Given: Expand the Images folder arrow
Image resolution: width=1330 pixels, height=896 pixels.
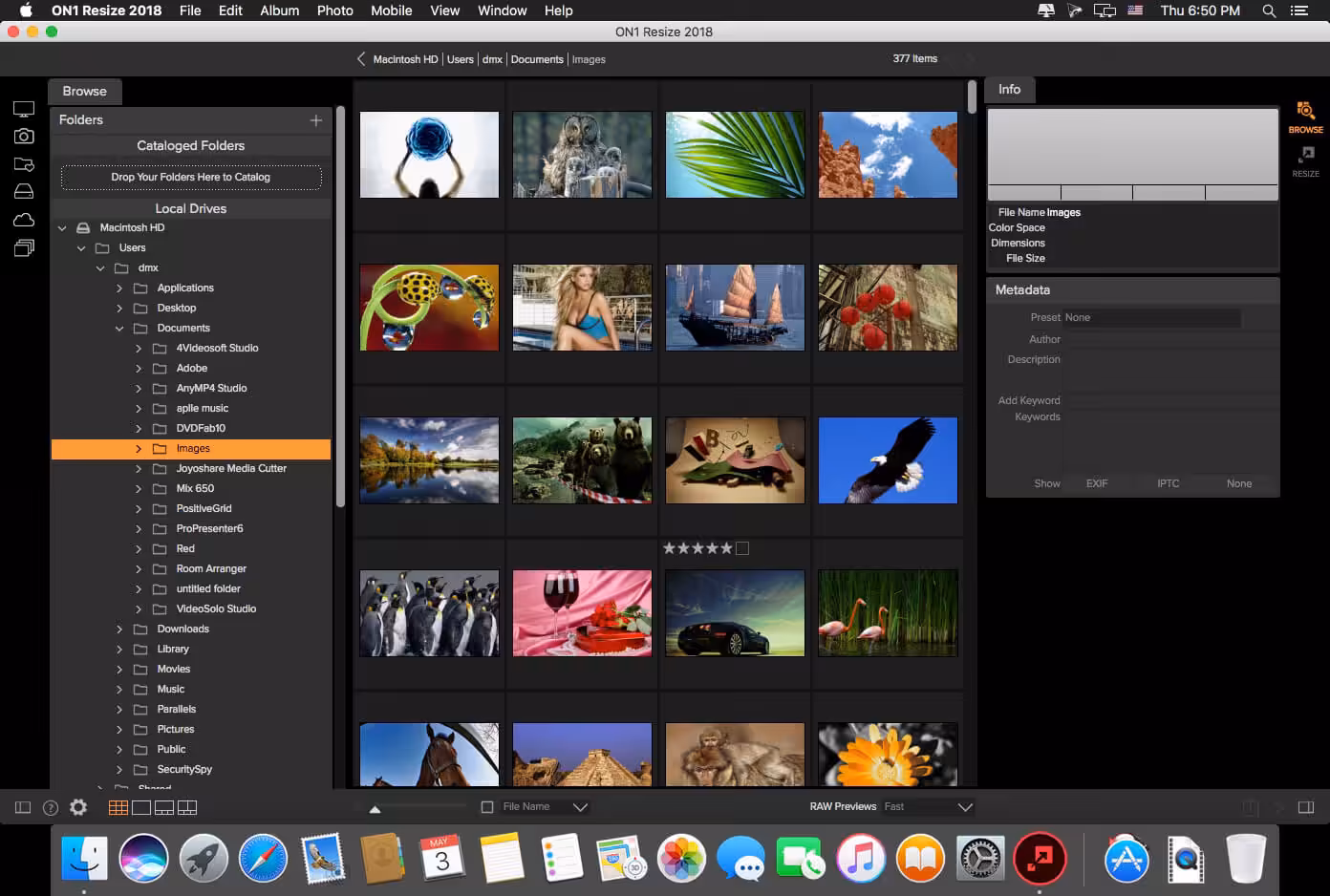Looking at the screenshot, I should (139, 449).
